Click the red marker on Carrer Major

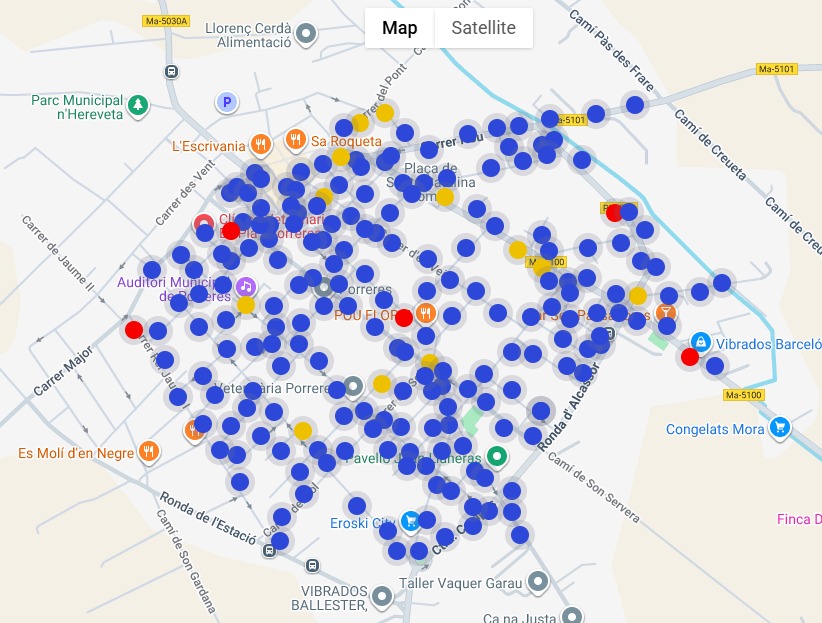click(x=134, y=329)
